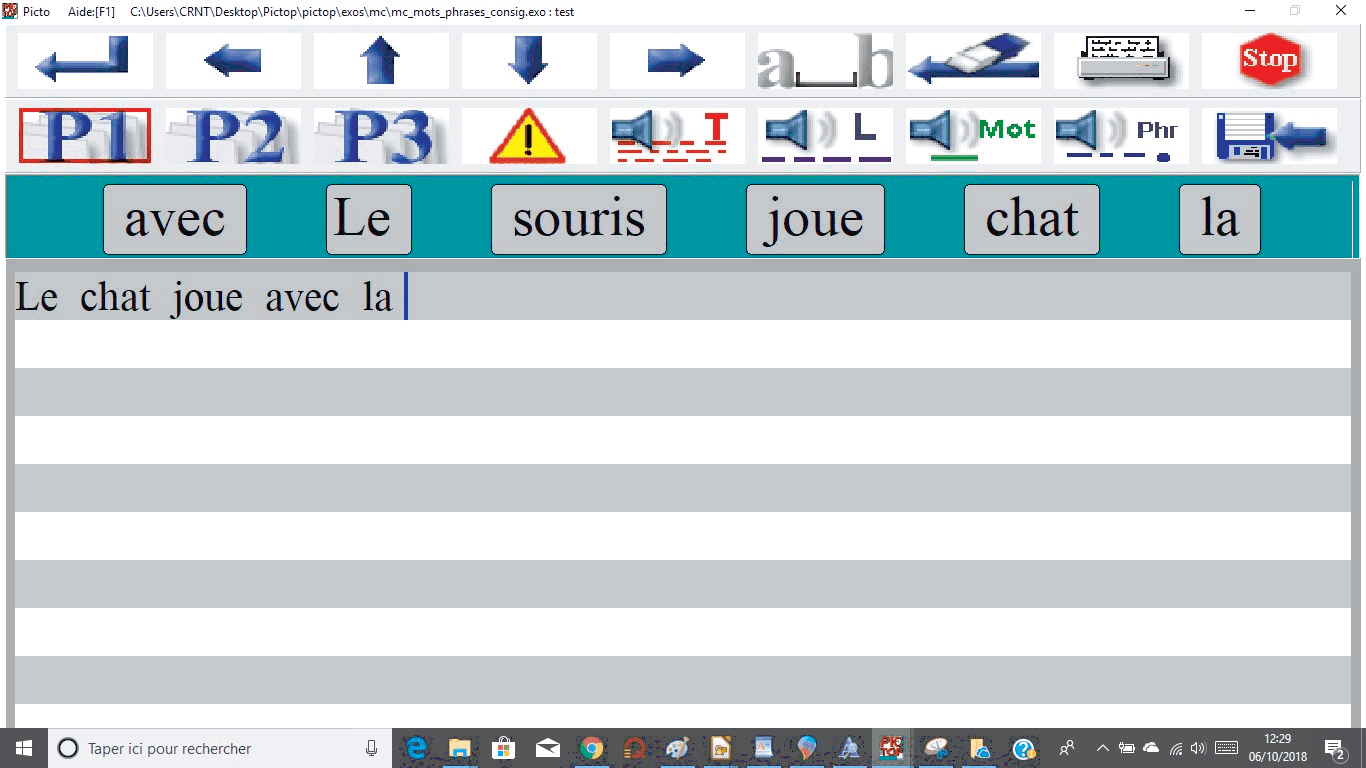Click the up arrow toolbar icon
The image size is (1366, 768).
click(x=380, y=61)
